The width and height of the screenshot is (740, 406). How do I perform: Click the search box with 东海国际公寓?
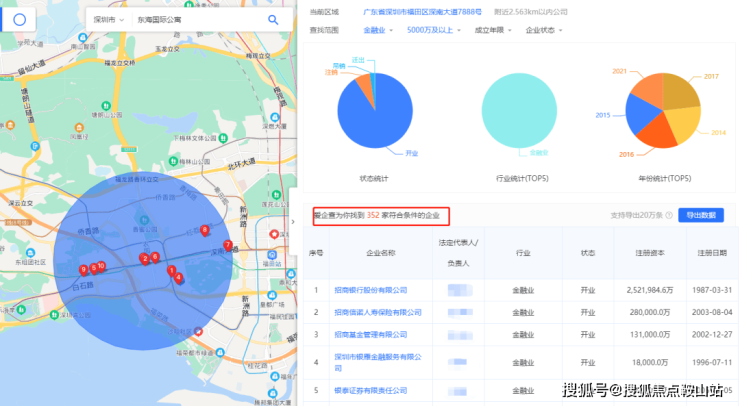(190, 19)
